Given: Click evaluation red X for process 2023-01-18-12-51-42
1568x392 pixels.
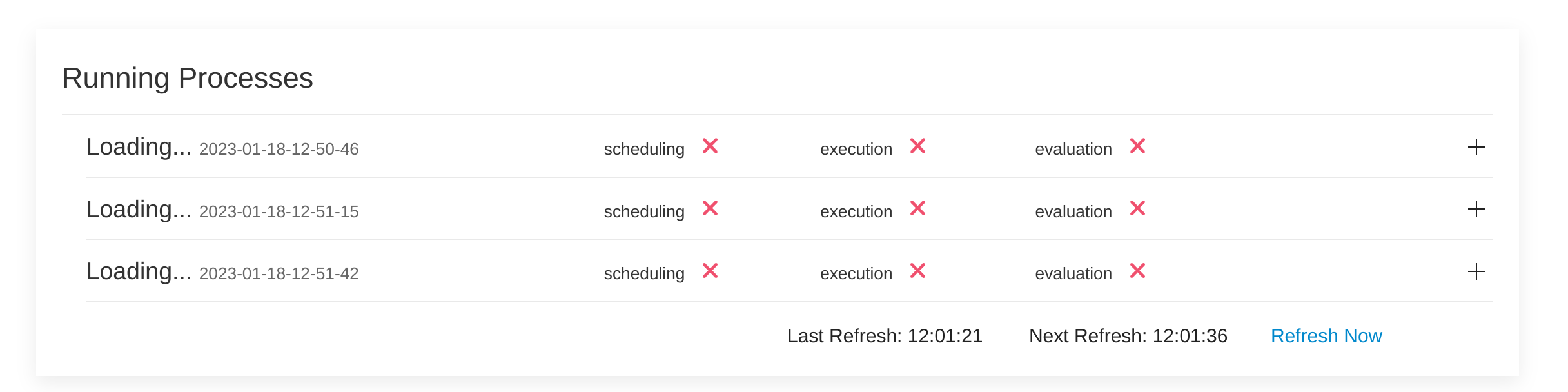Looking at the screenshot, I should [x=1137, y=271].
